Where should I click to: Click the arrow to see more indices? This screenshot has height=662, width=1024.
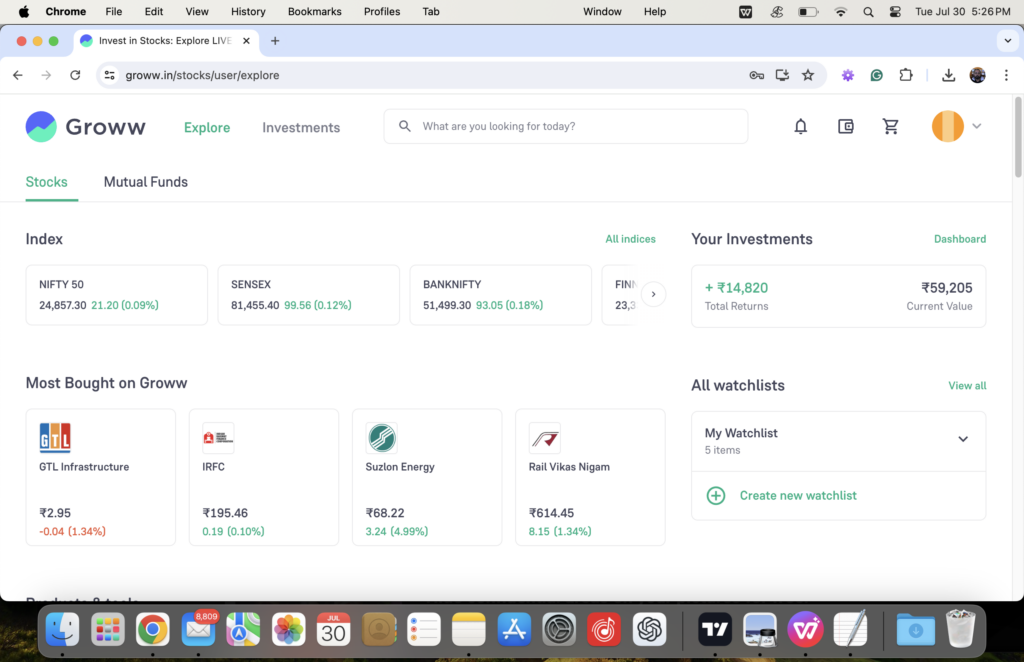point(654,294)
